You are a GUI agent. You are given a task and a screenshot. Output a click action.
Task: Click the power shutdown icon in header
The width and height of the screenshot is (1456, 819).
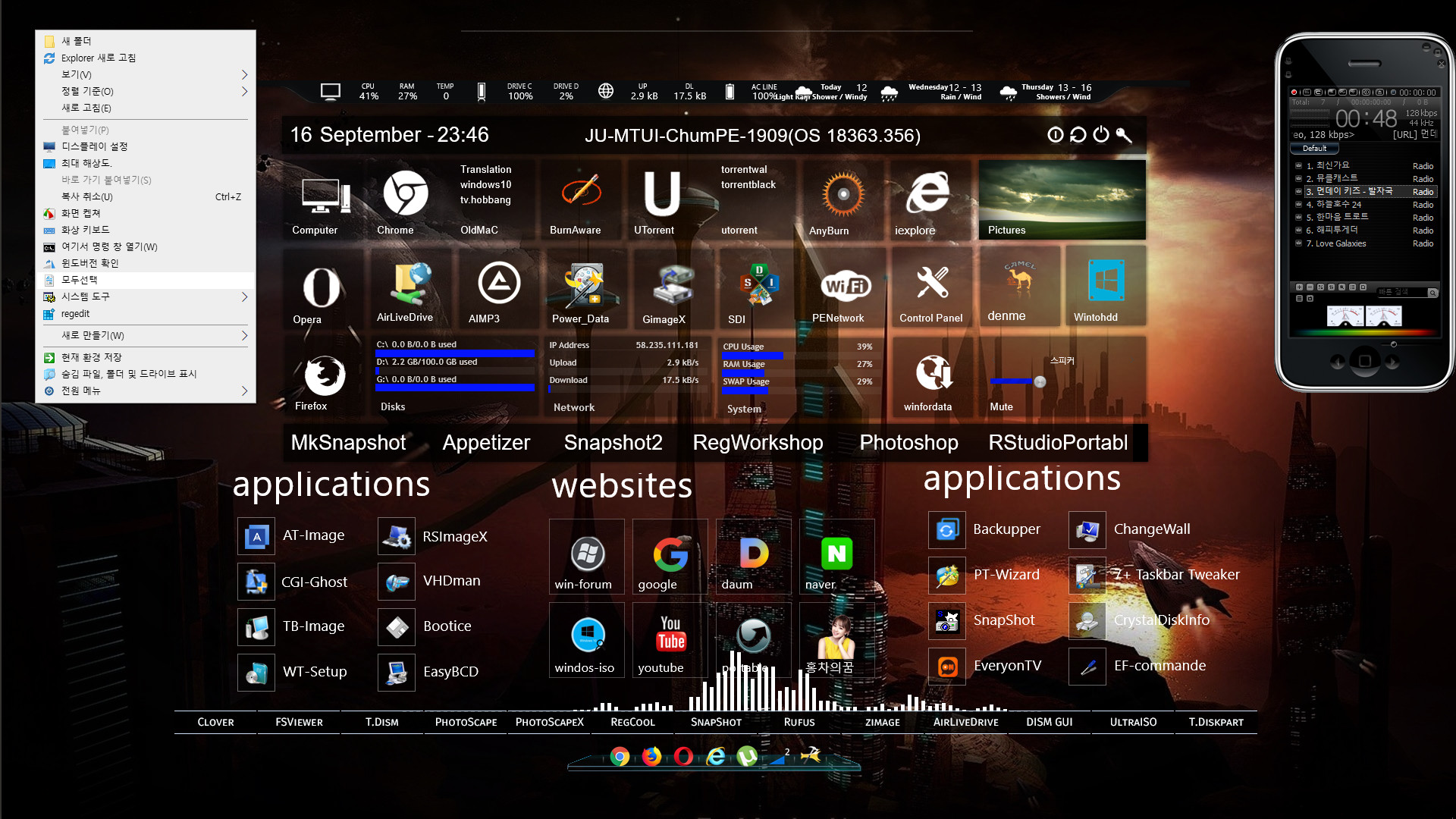(x=1101, y=135)
